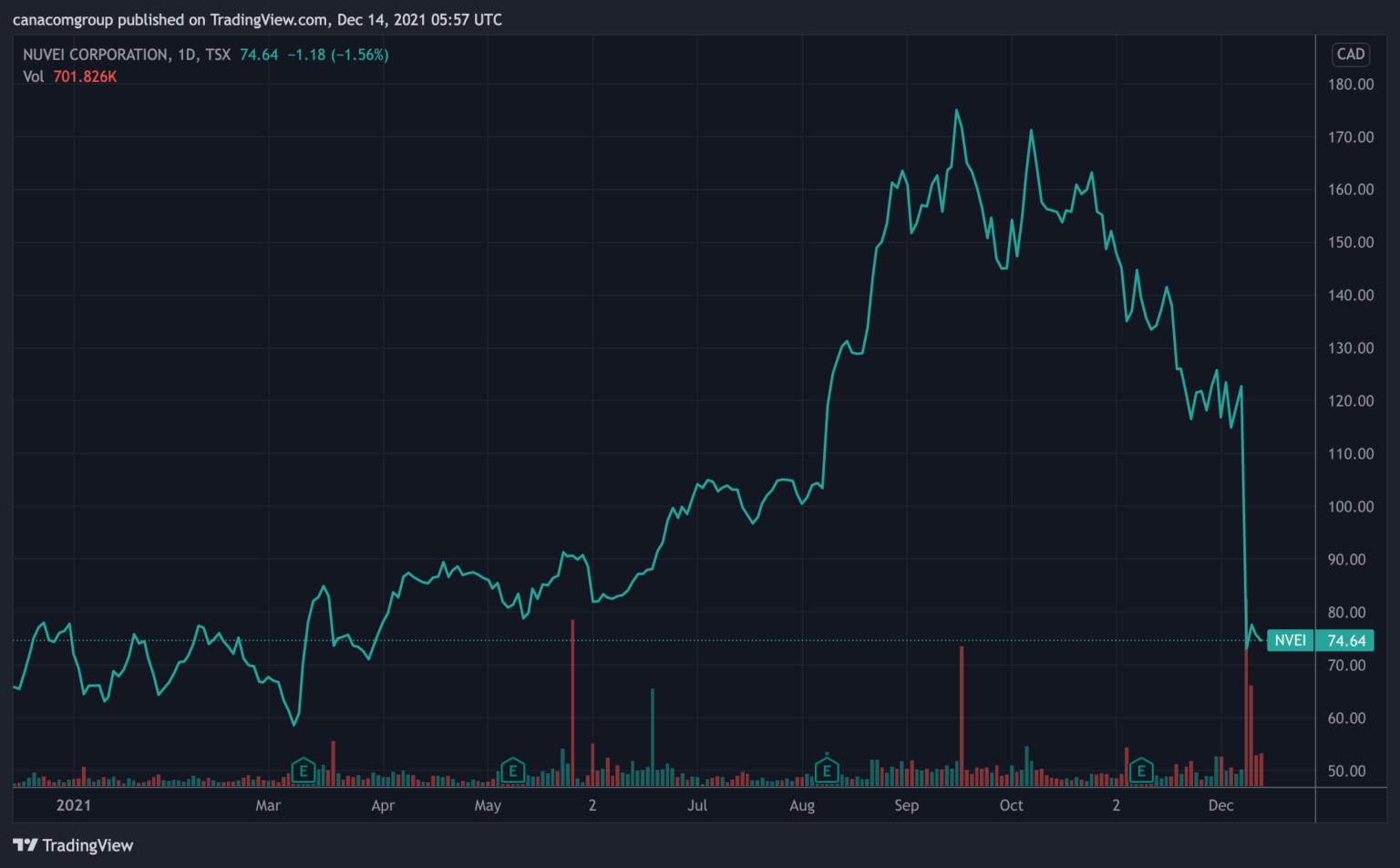The image size is (1400, 868).
Task: Click the TradingView logo icon
Action: (x=26, y=845)
